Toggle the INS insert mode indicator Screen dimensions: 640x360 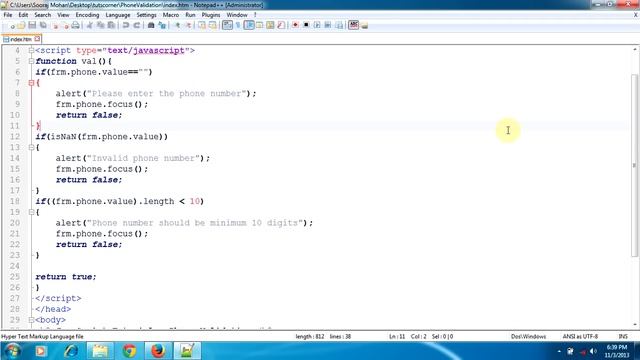pos(623,336)
